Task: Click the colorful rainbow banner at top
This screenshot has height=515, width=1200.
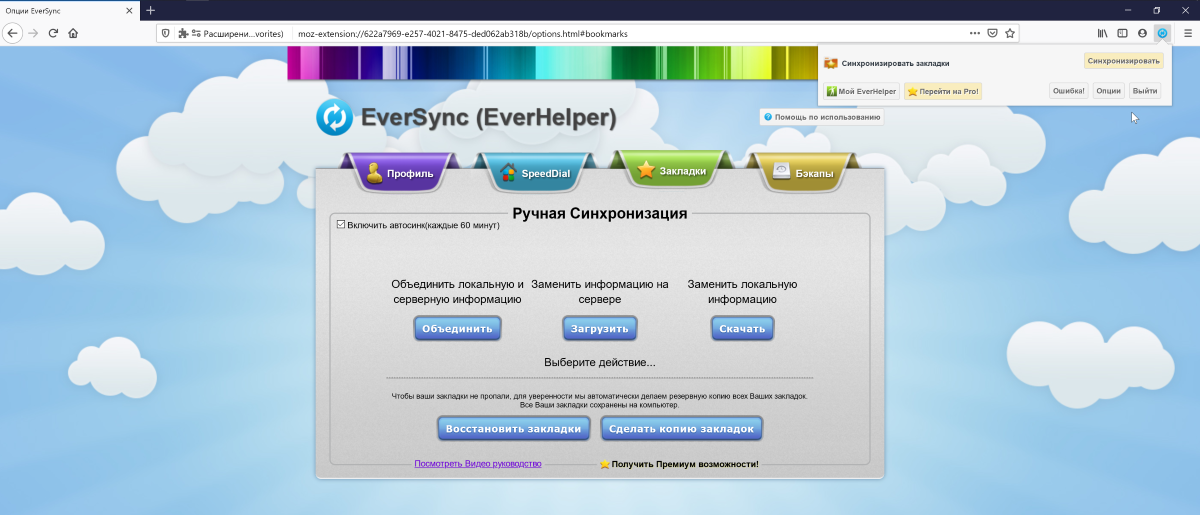Action: click(x=552, y=62)
